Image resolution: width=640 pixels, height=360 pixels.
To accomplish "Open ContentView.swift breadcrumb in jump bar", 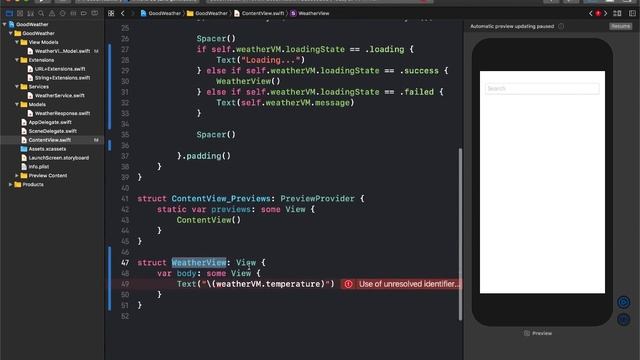I will click(x=259, y=13).
